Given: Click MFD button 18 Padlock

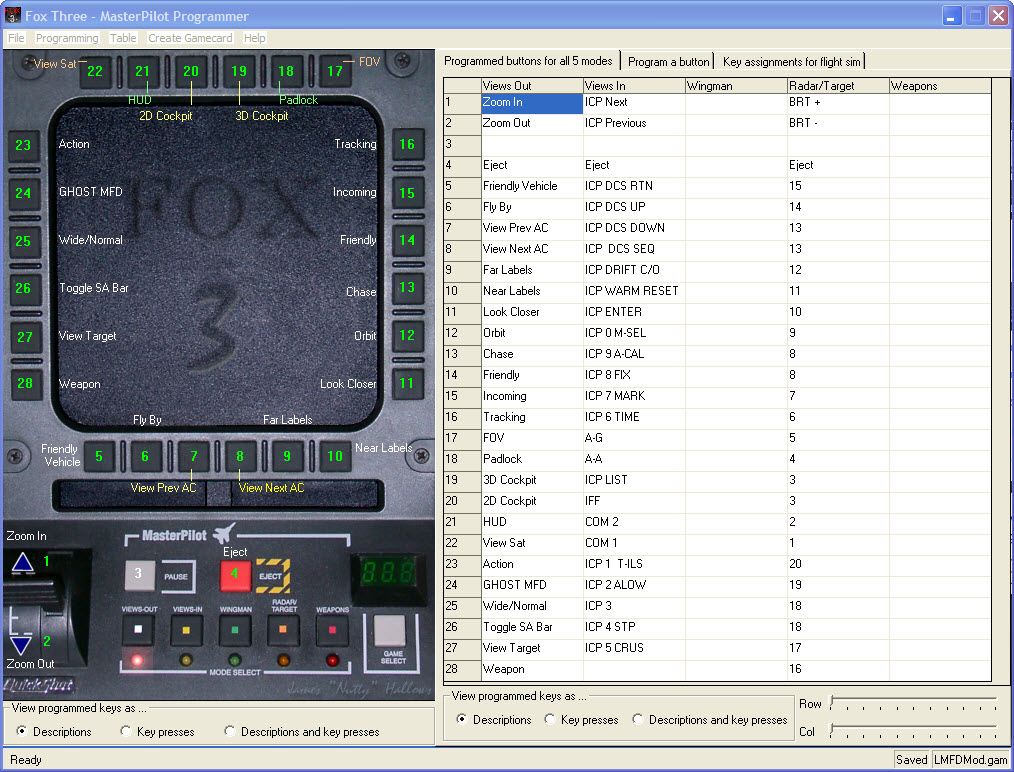Looking at the screenshot, I should click(286, 71).
